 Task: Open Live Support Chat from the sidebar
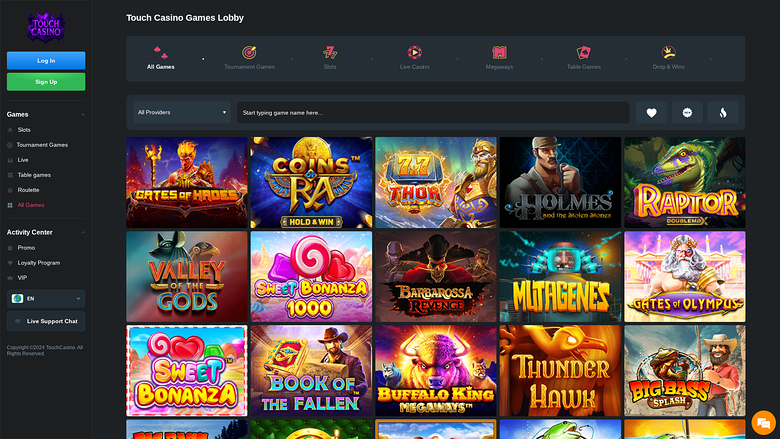pyautogui.click(x=46, y=321)
